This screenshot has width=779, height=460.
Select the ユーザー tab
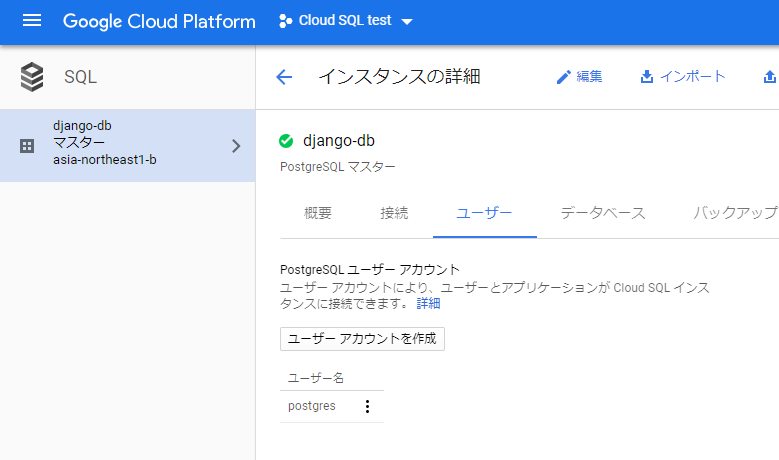484,213
